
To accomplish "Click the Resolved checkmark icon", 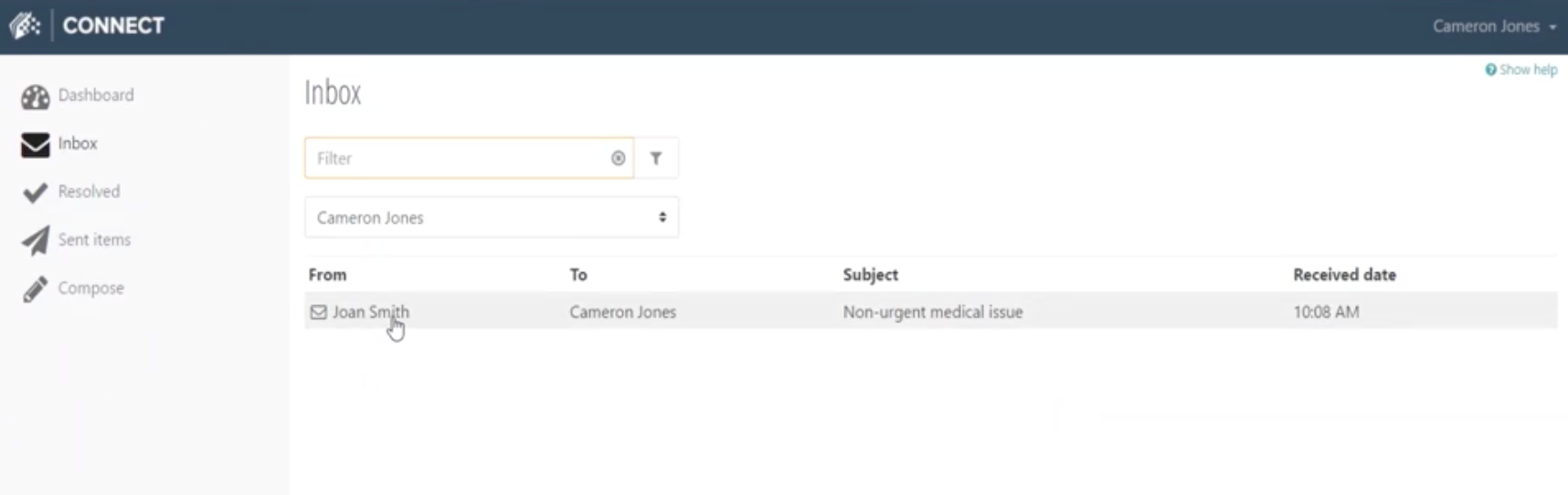I will (36, 193).
